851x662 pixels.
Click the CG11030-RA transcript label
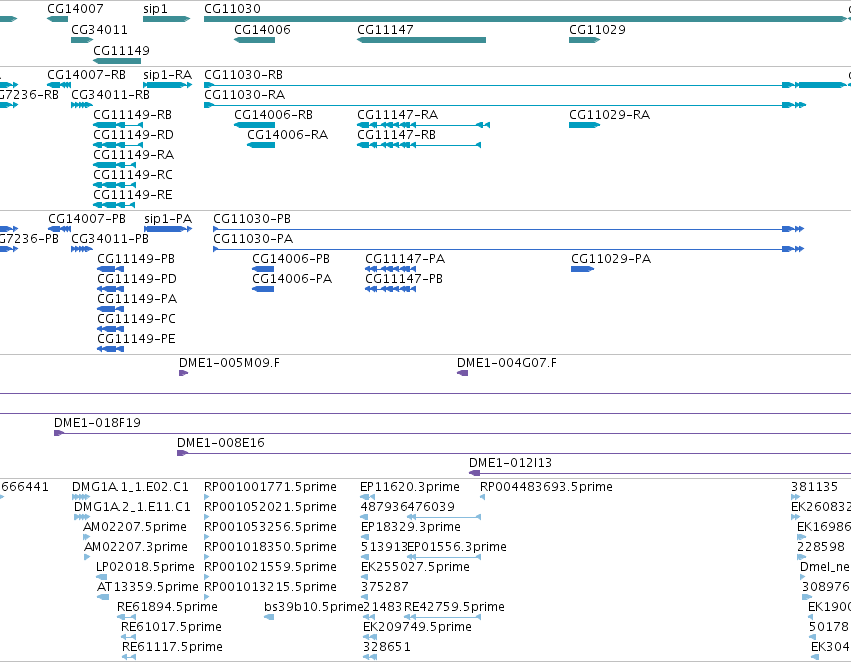click(244, 94)
